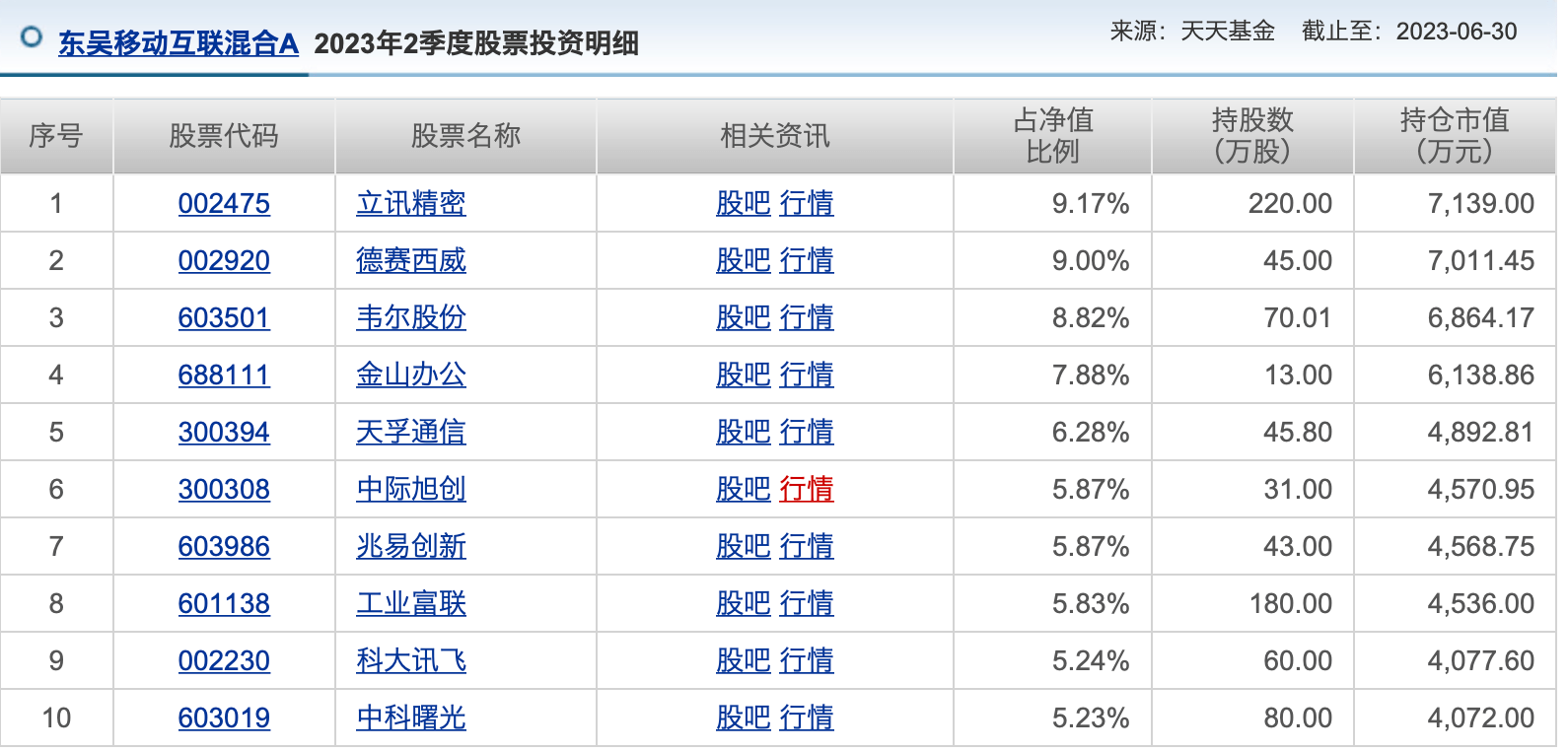Select the 2023年2季度股票投资明细 heading text
Screen dimensions: 1568x751
476,43
